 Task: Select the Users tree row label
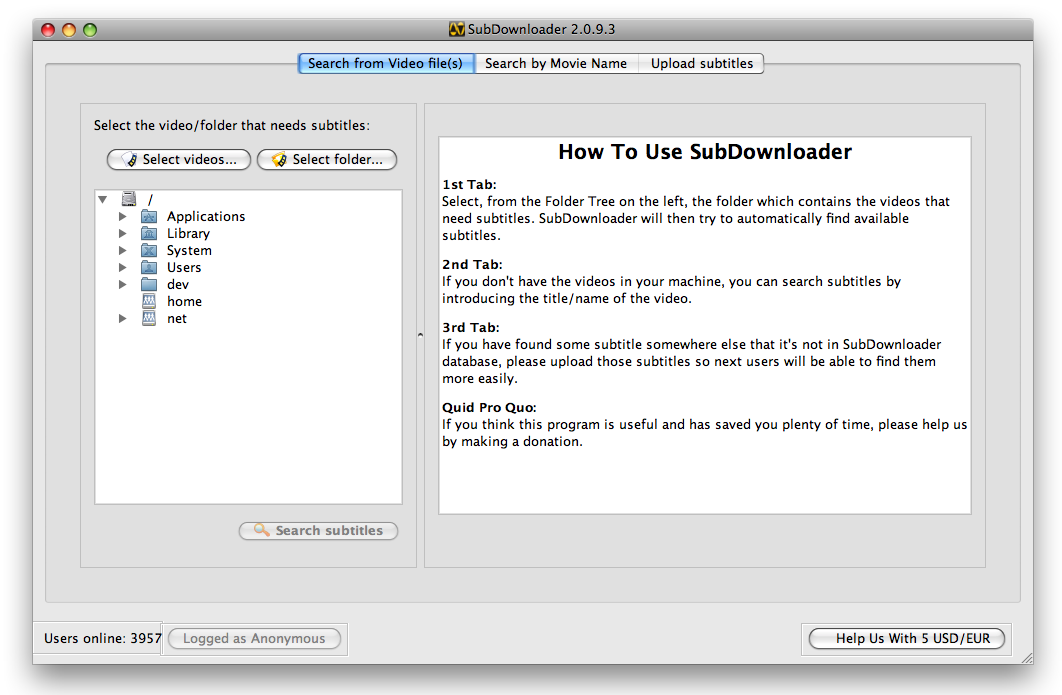[184, 268]
